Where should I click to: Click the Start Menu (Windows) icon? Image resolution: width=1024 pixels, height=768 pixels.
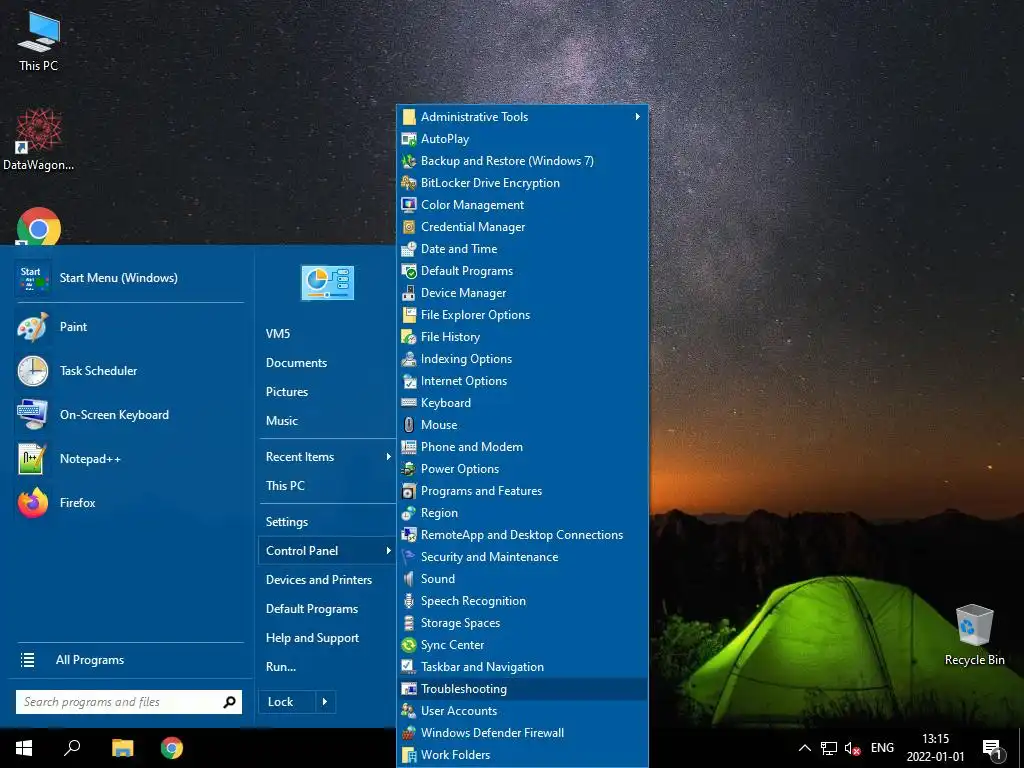pos(33,278)
